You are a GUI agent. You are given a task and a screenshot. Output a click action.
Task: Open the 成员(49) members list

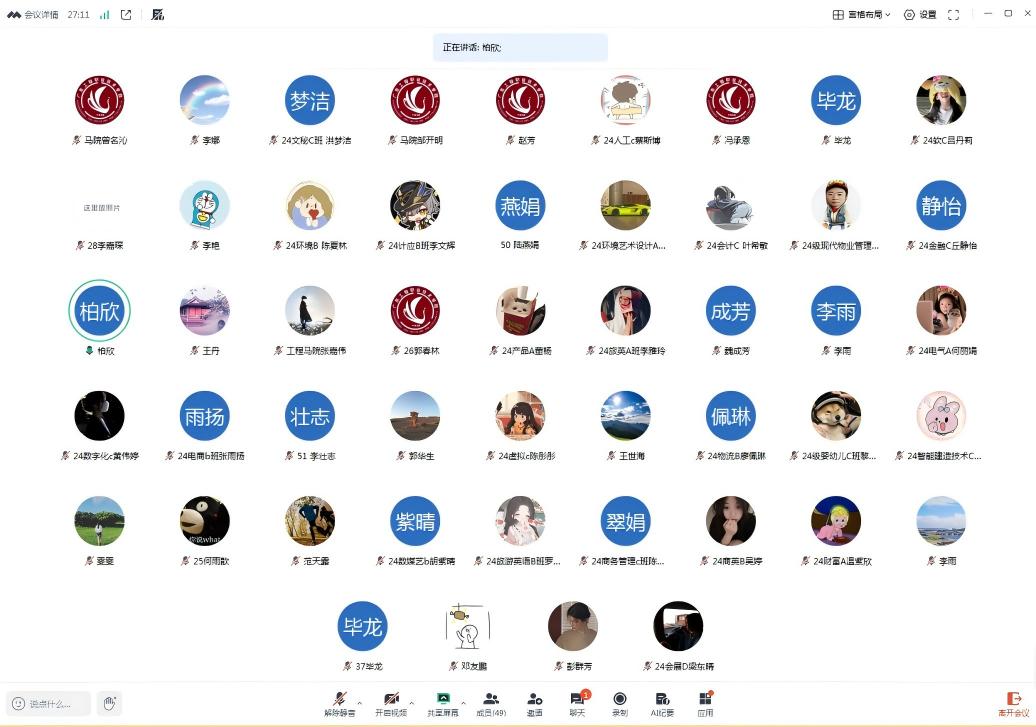tap(491, 704)
